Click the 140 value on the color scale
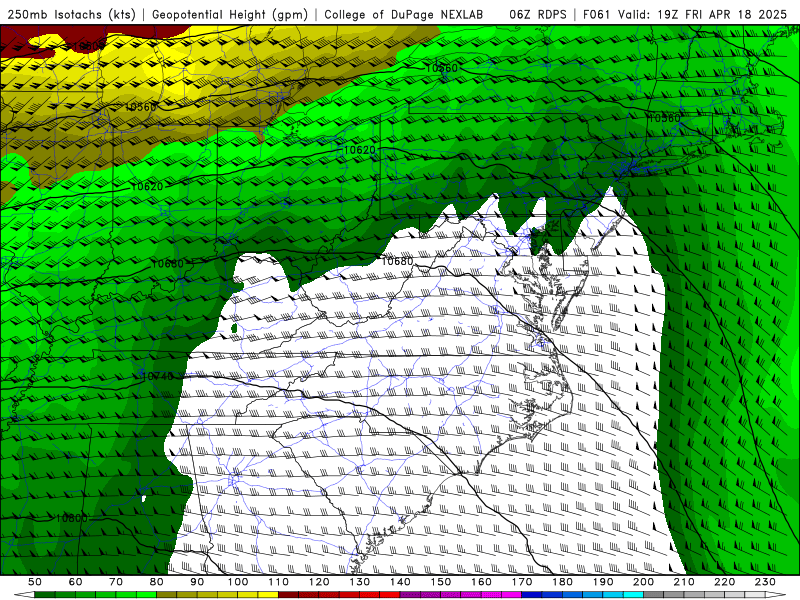Image resolution: width=800 pixels, height=600 pixels. tap(401, 582)
